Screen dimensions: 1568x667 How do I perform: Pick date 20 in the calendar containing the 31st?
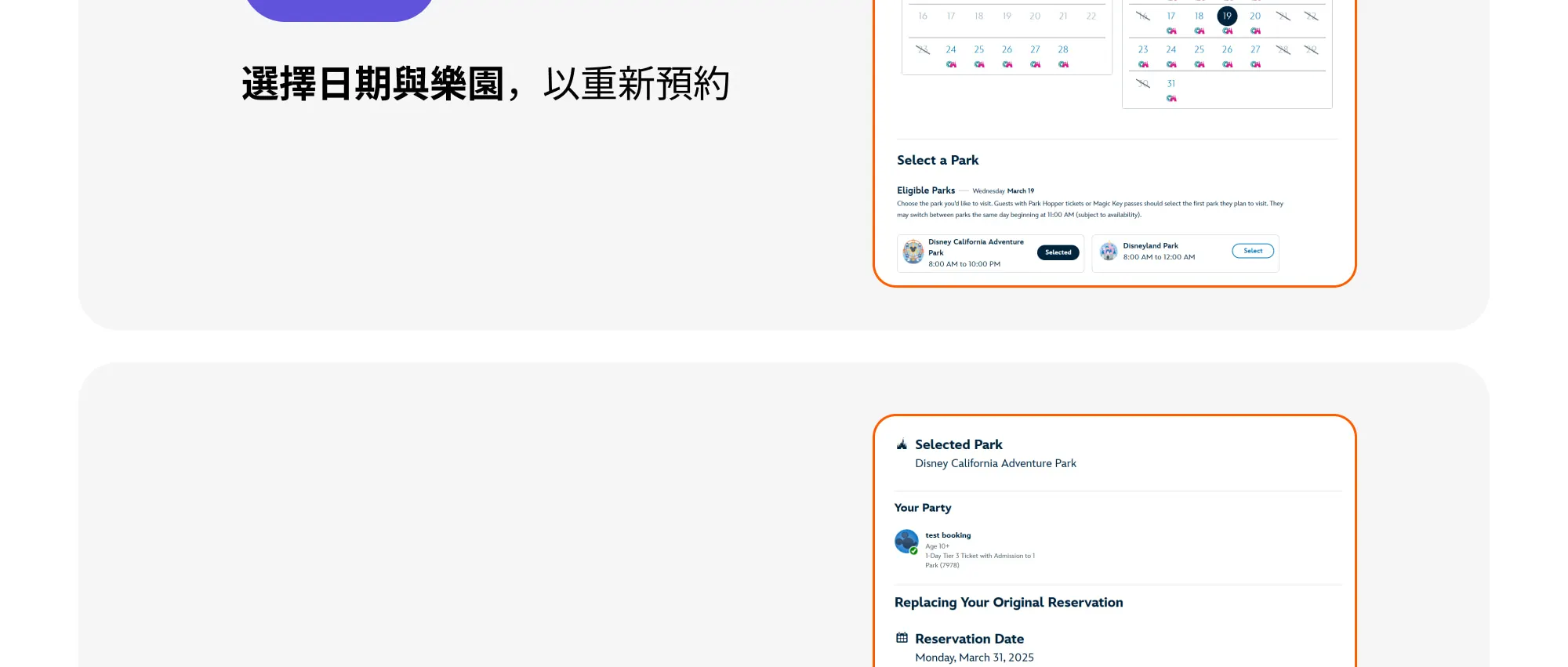(x=1255, y=16)
